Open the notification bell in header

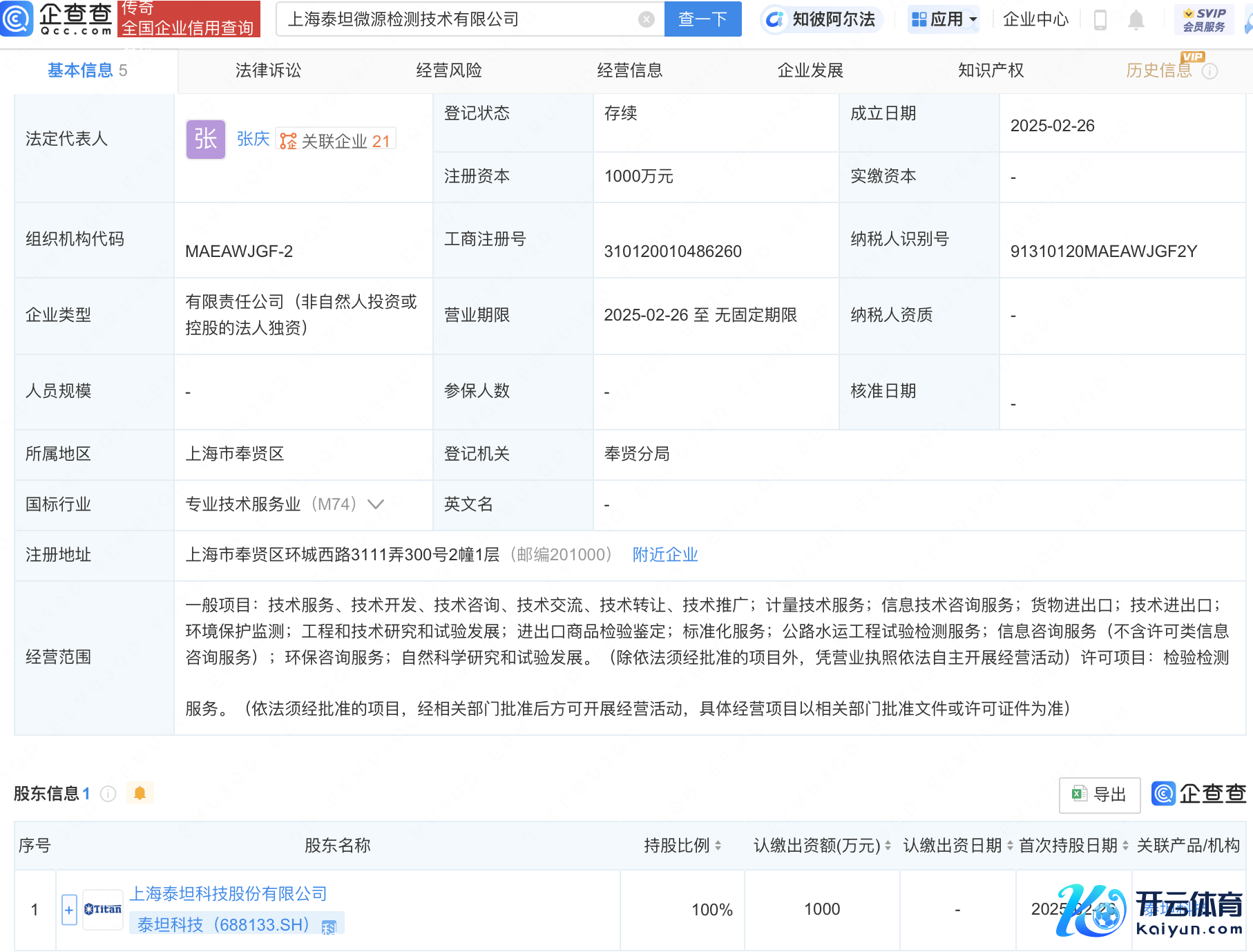click(x=1136, y=20)
